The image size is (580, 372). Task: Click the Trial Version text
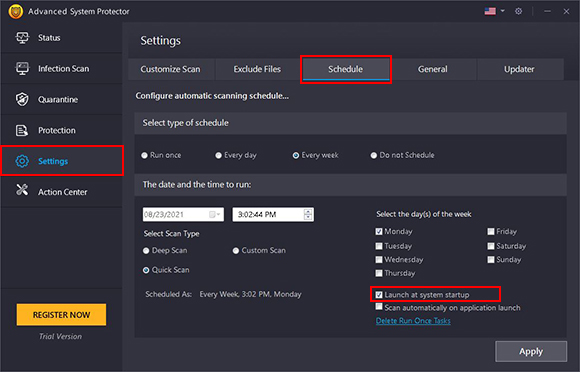tap(61, 336)
